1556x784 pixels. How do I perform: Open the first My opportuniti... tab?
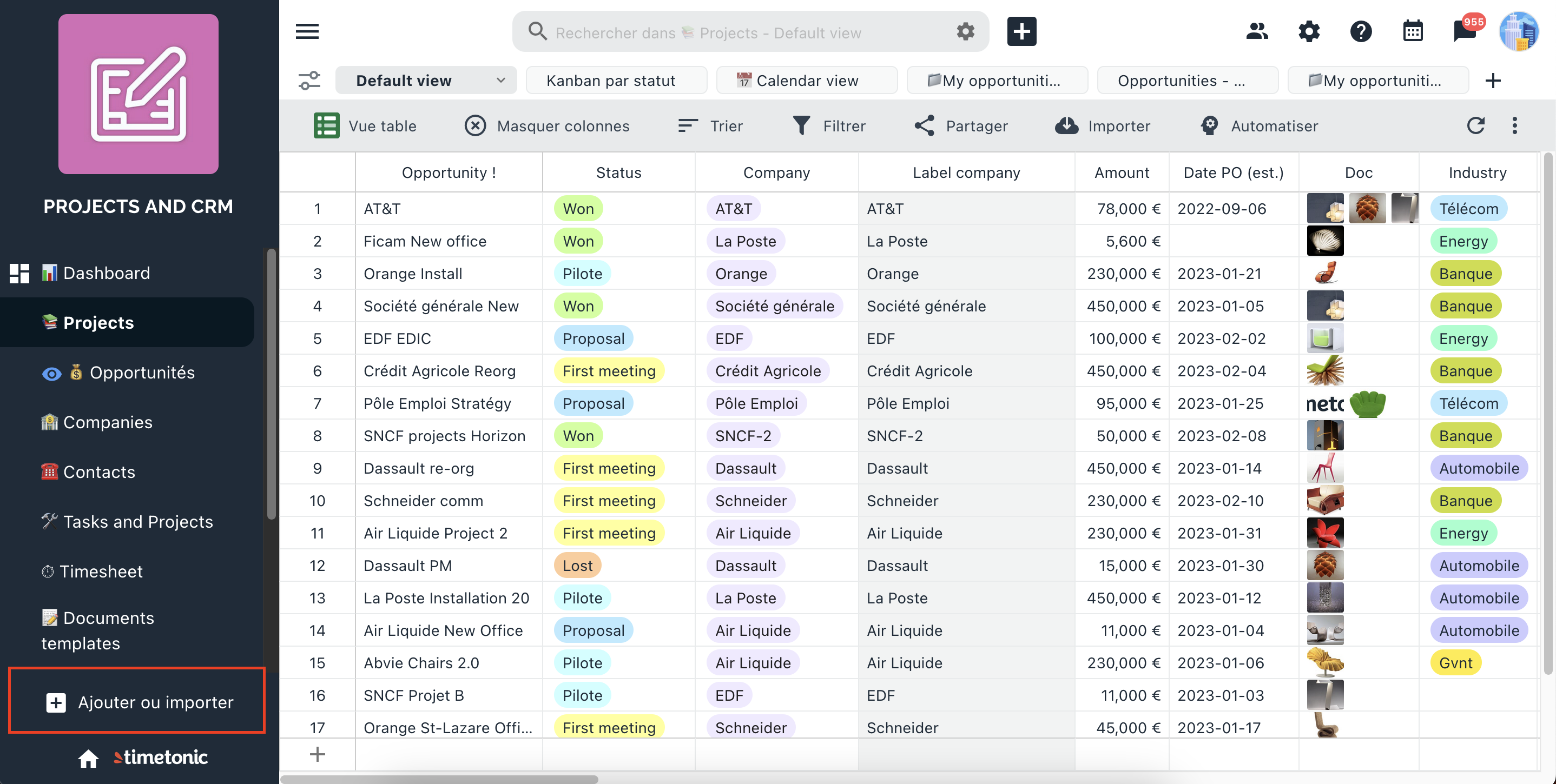[x=997, y=80]
